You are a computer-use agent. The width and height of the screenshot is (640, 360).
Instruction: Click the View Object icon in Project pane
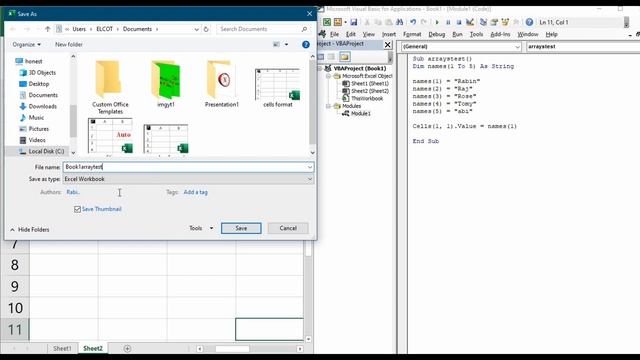tap(331, 57)
